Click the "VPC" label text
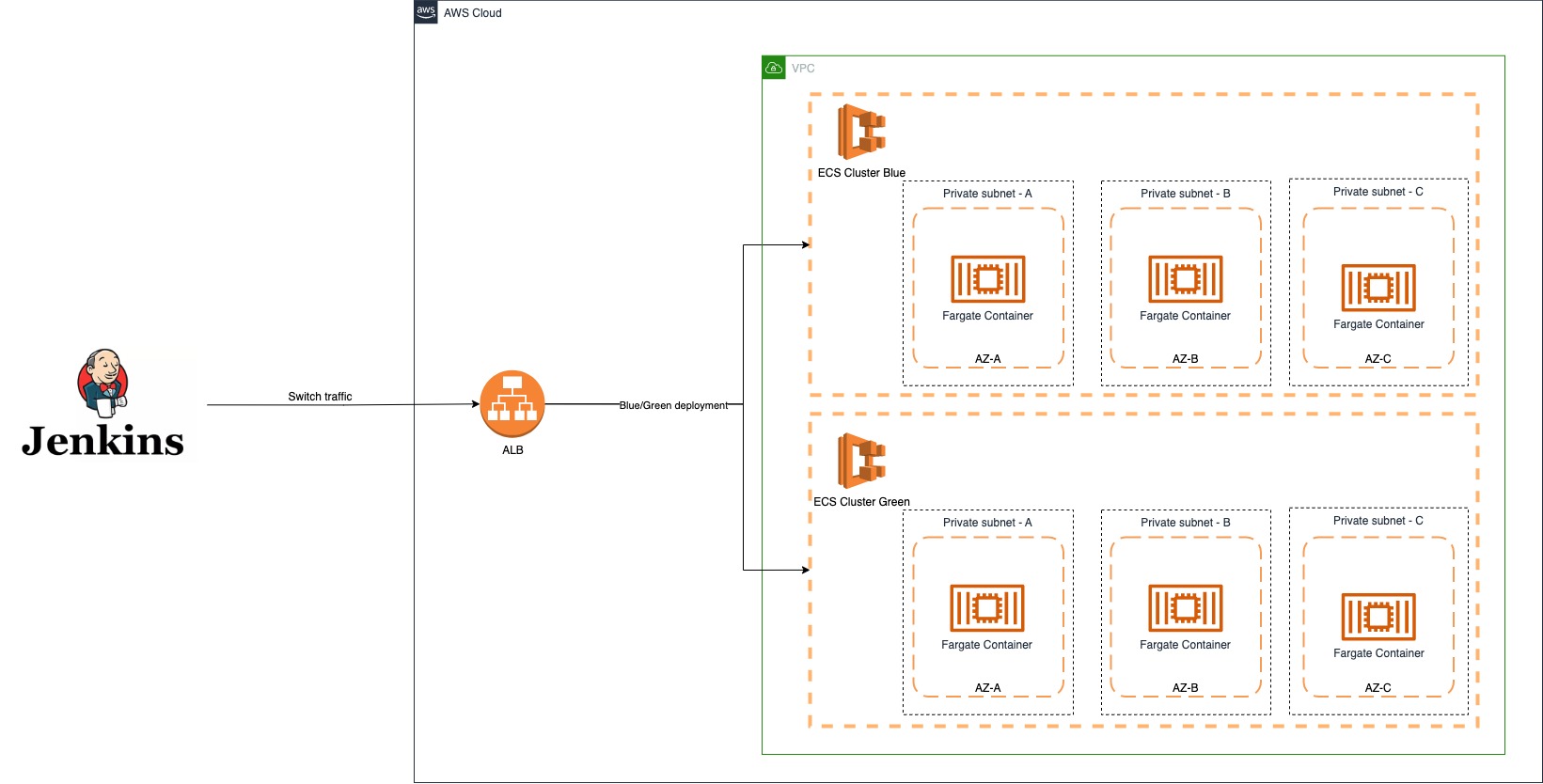Image resolution: width=1543 pixels, height=784 pixels. (x=803, y=69)
